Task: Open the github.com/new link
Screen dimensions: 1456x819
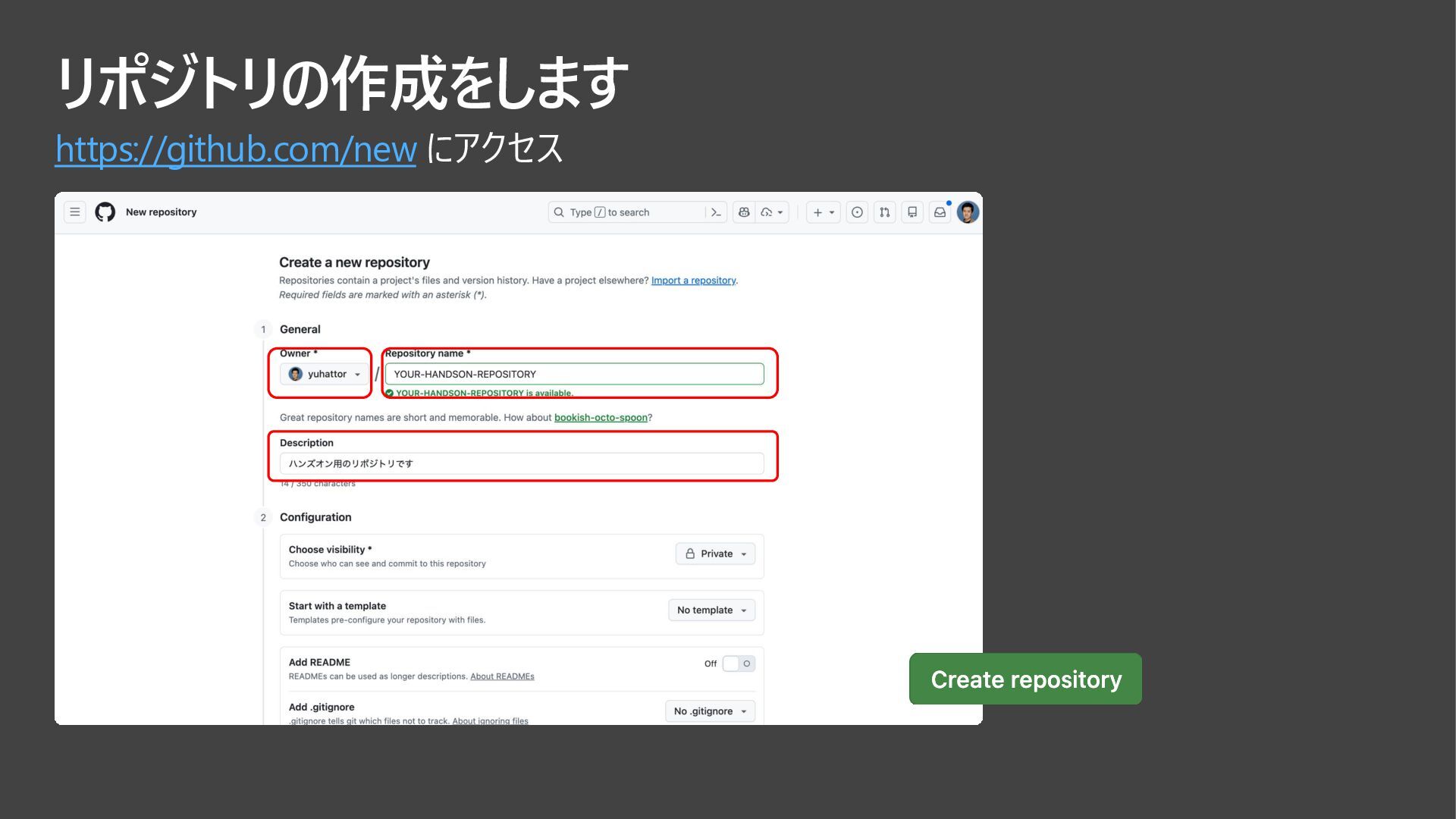Action: point(236,149)
